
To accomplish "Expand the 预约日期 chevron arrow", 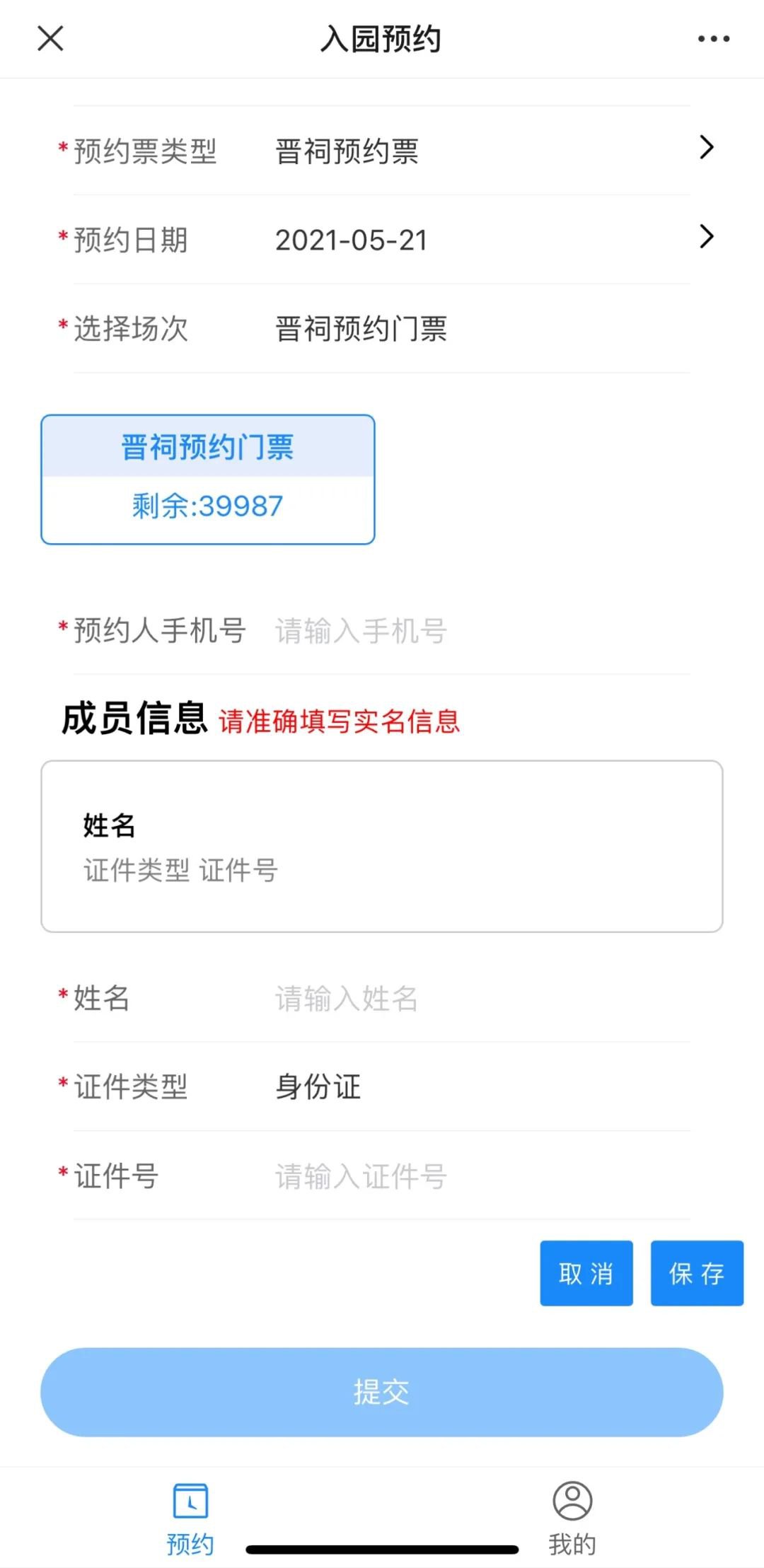I will coord(706,236).
